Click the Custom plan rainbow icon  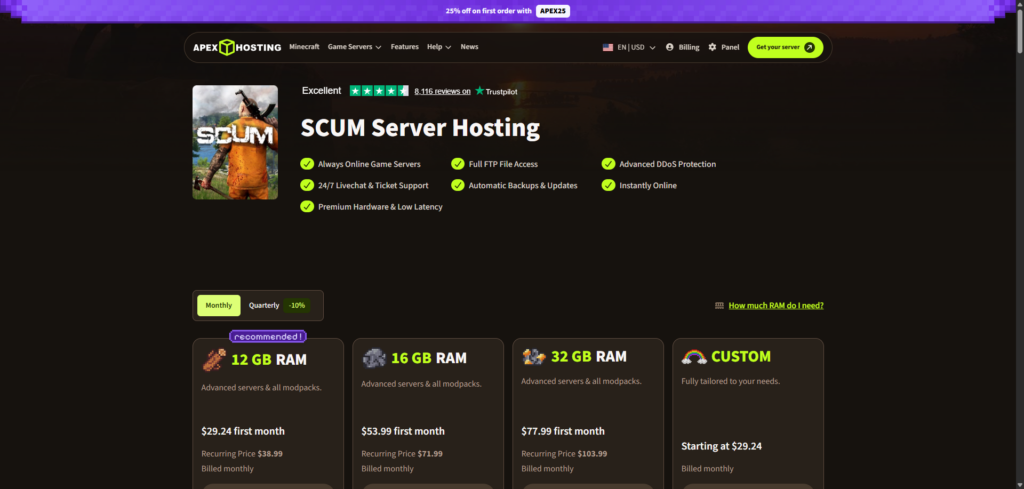coord(694,356)
